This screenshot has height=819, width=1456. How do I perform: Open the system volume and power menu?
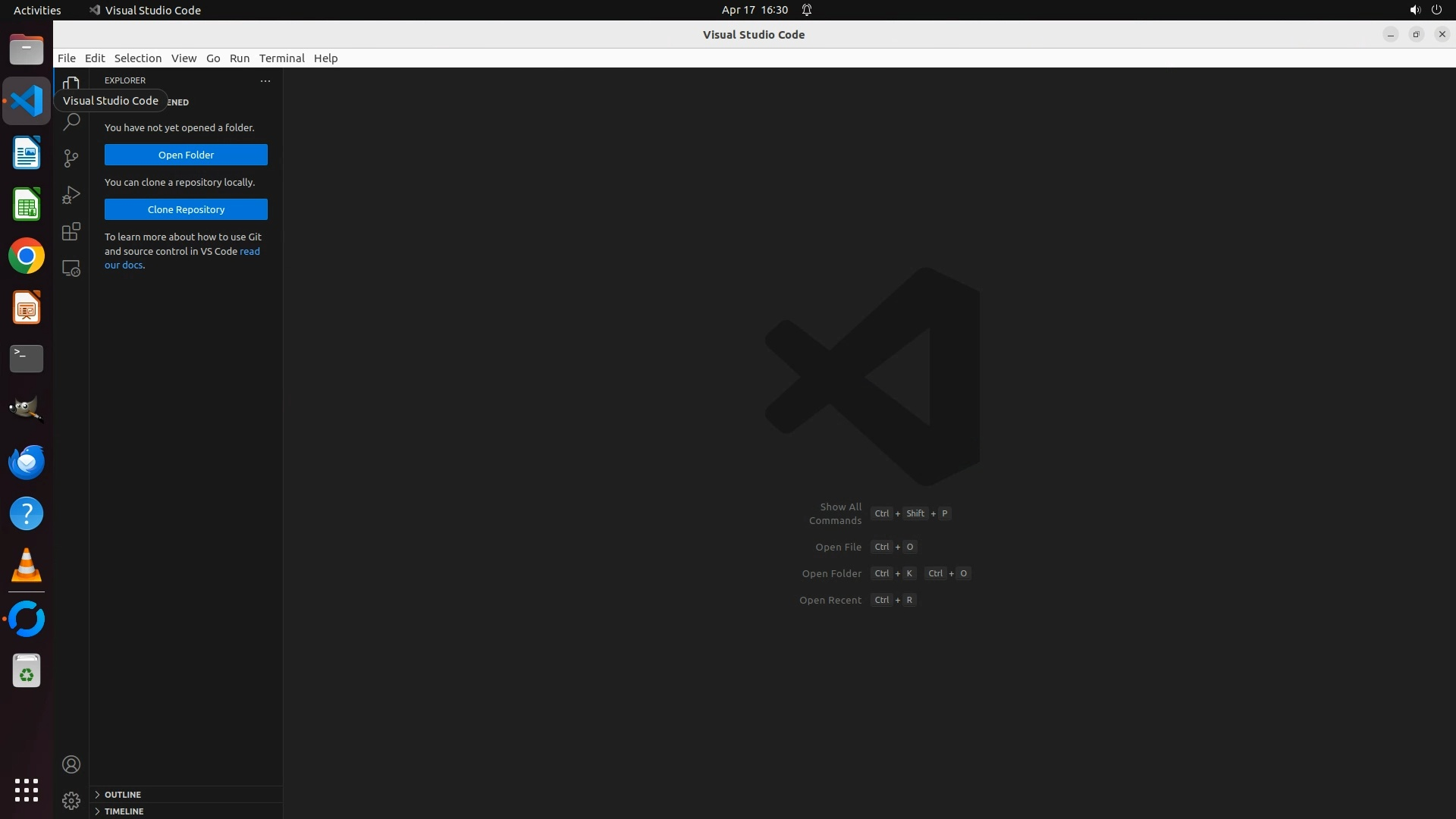tap(1425, 10)
